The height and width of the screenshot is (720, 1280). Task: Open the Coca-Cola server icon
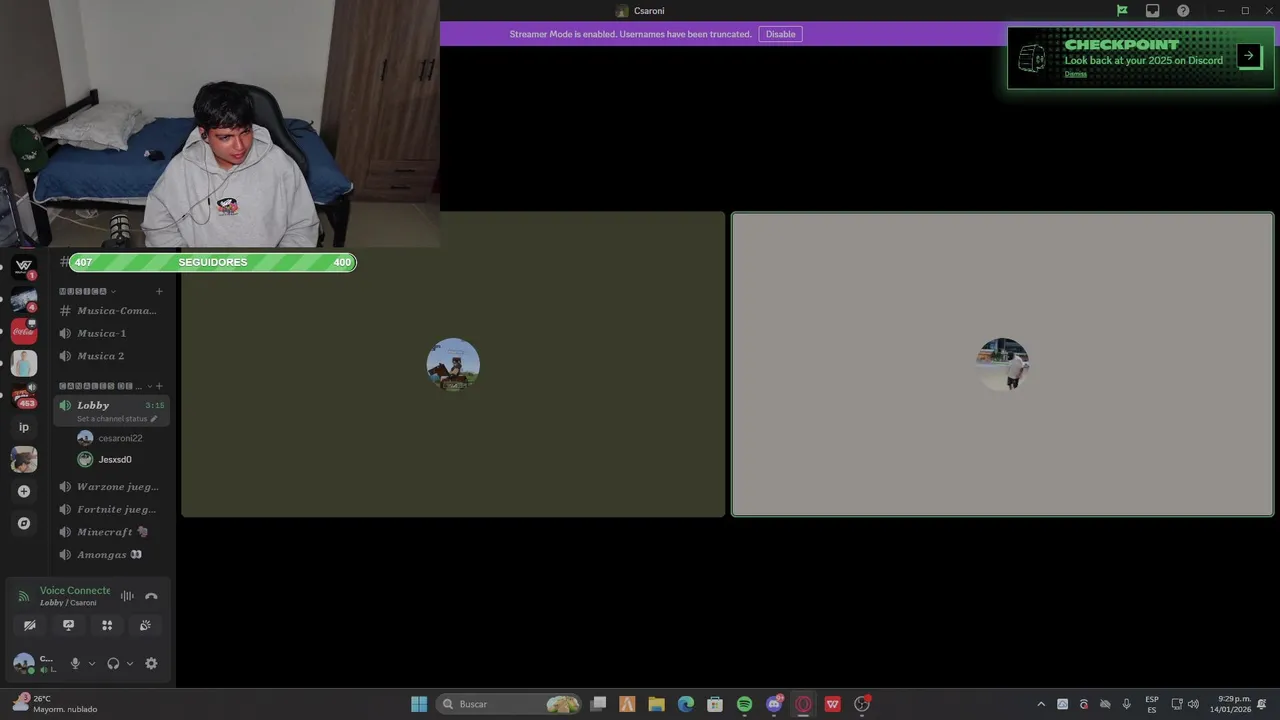coord(24,331)
